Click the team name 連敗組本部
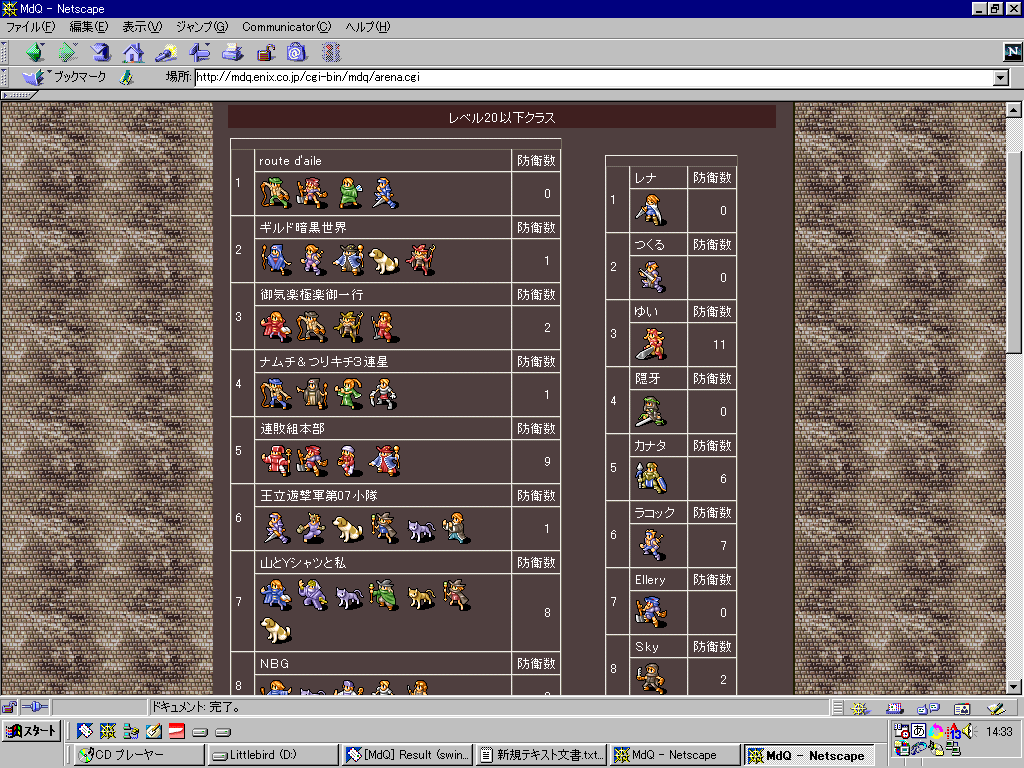Screen dimensions: 1024x768 tap(292, 429)
